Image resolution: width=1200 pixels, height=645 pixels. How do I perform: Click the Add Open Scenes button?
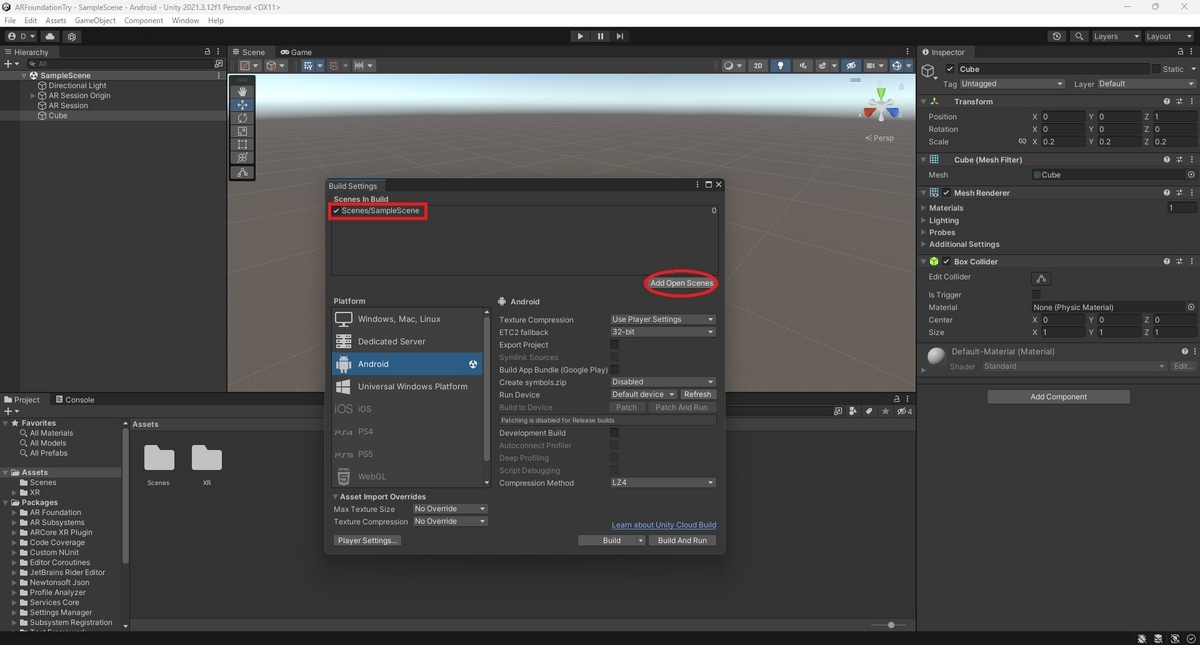pyautogui.click(x=682, y=283)
